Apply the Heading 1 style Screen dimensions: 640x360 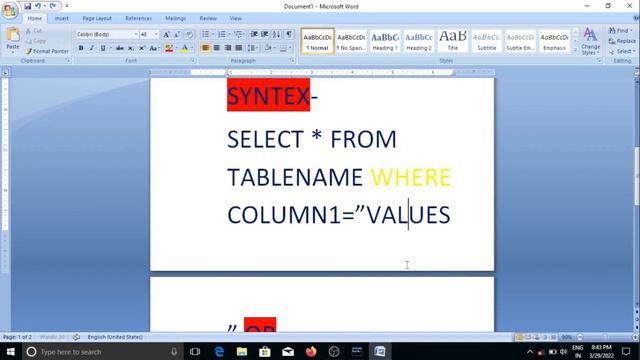pos(385,41)
